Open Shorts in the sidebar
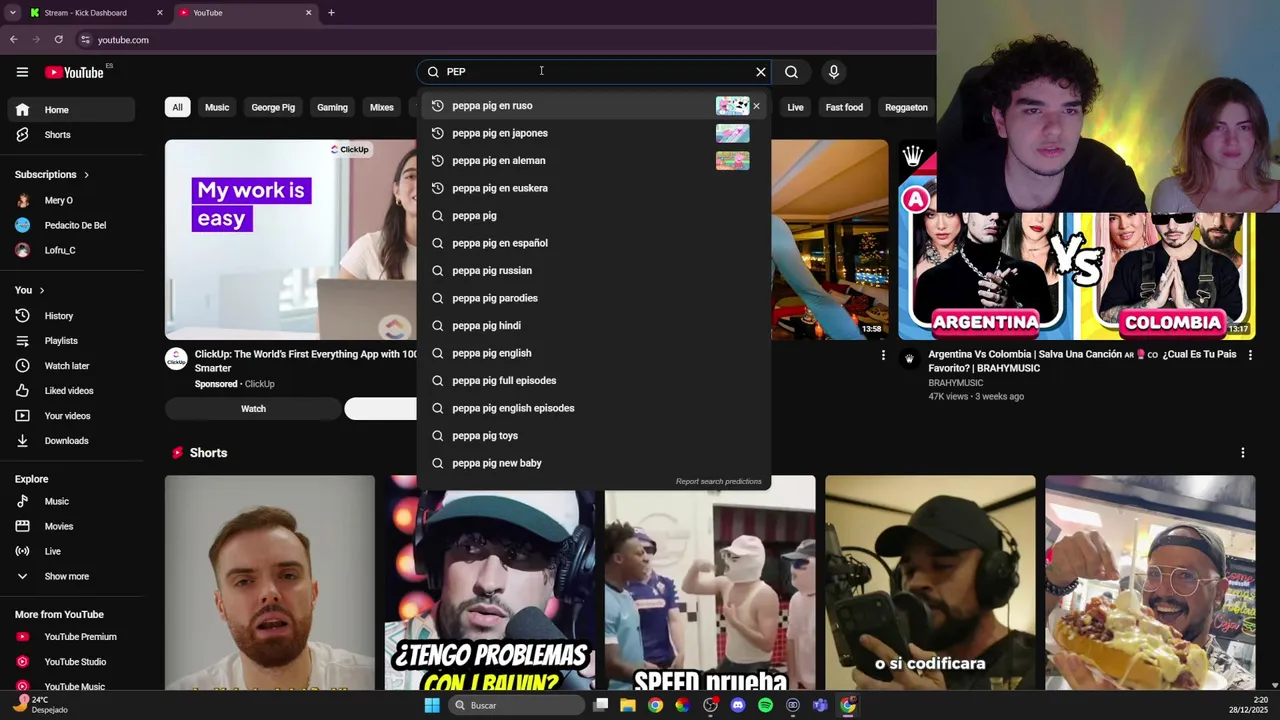Viewport: 1280px width, 720px height. [71, 135]
